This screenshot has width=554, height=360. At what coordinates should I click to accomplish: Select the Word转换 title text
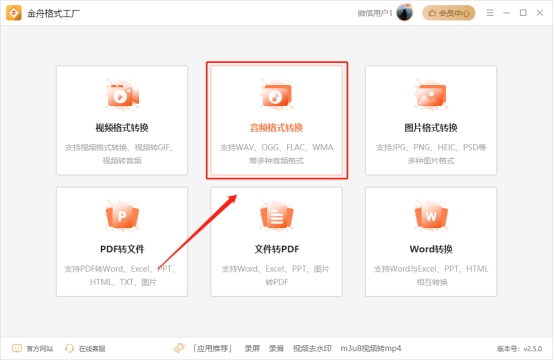coord(431,249)
